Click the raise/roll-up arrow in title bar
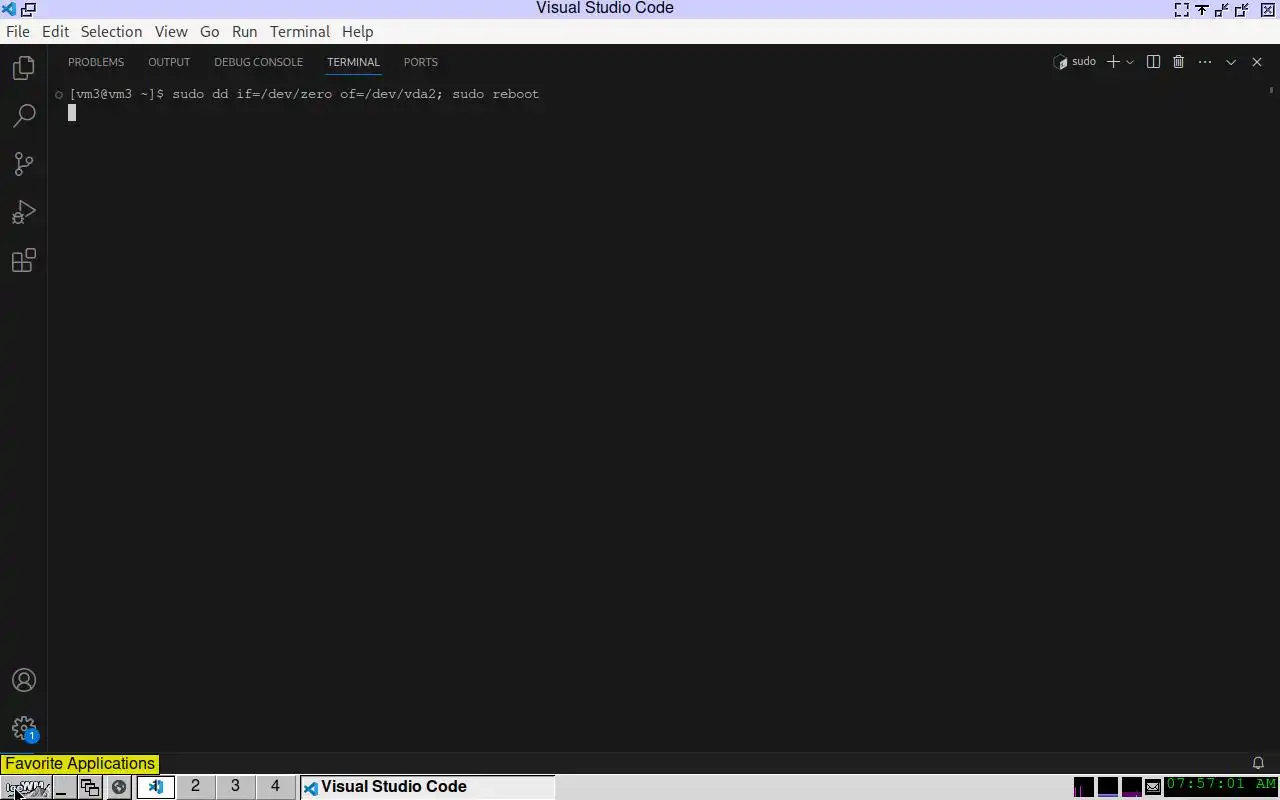Screen dimensions: 1280x800 pos(1202,9)
